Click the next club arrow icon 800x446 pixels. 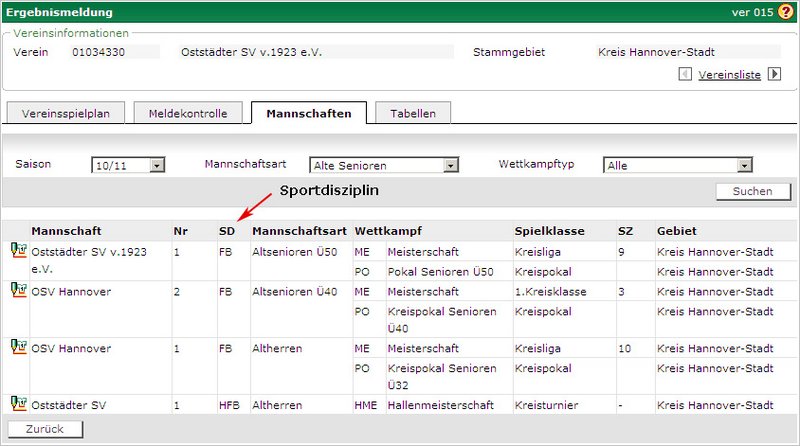[x=774, y=74]
